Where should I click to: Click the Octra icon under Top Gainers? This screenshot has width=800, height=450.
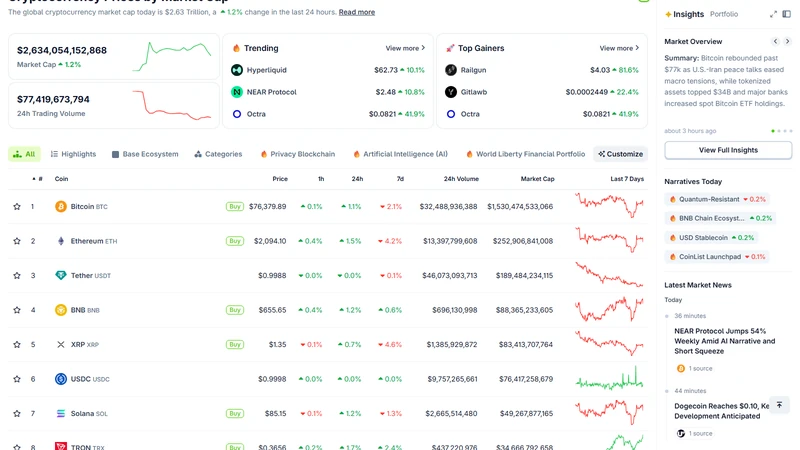(451, 114)
